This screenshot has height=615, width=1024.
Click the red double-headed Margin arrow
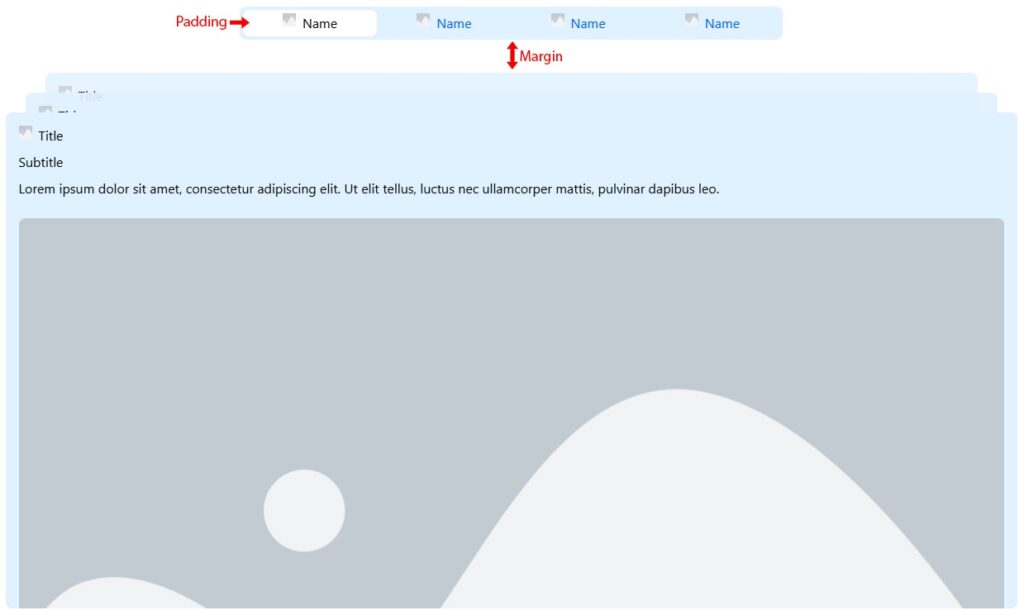click(512, 56)
